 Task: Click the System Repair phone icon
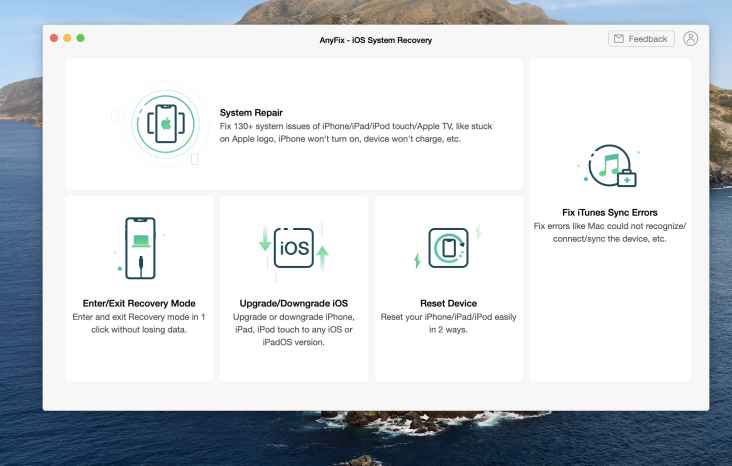[160, 125]
